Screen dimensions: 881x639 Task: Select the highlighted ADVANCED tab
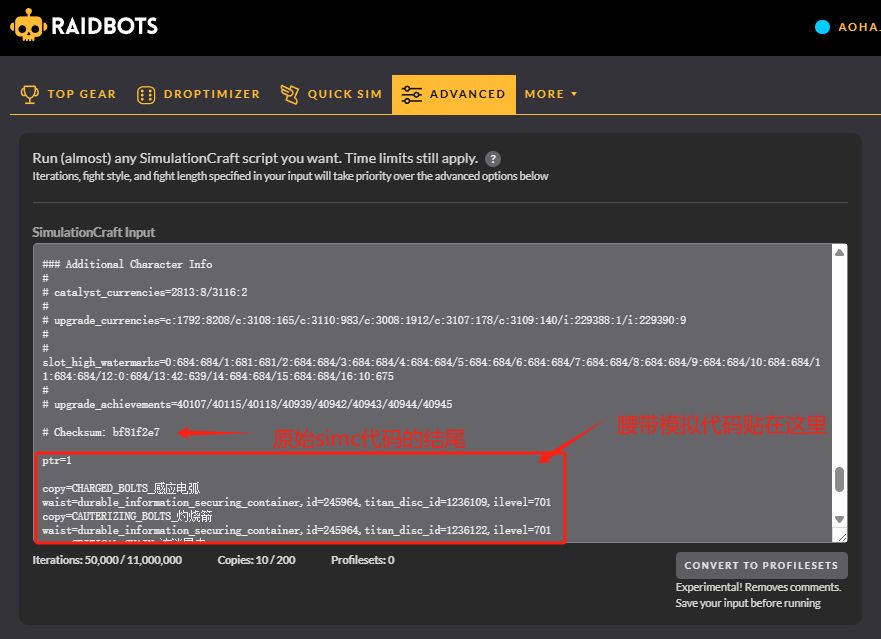(x=453, y=93)
